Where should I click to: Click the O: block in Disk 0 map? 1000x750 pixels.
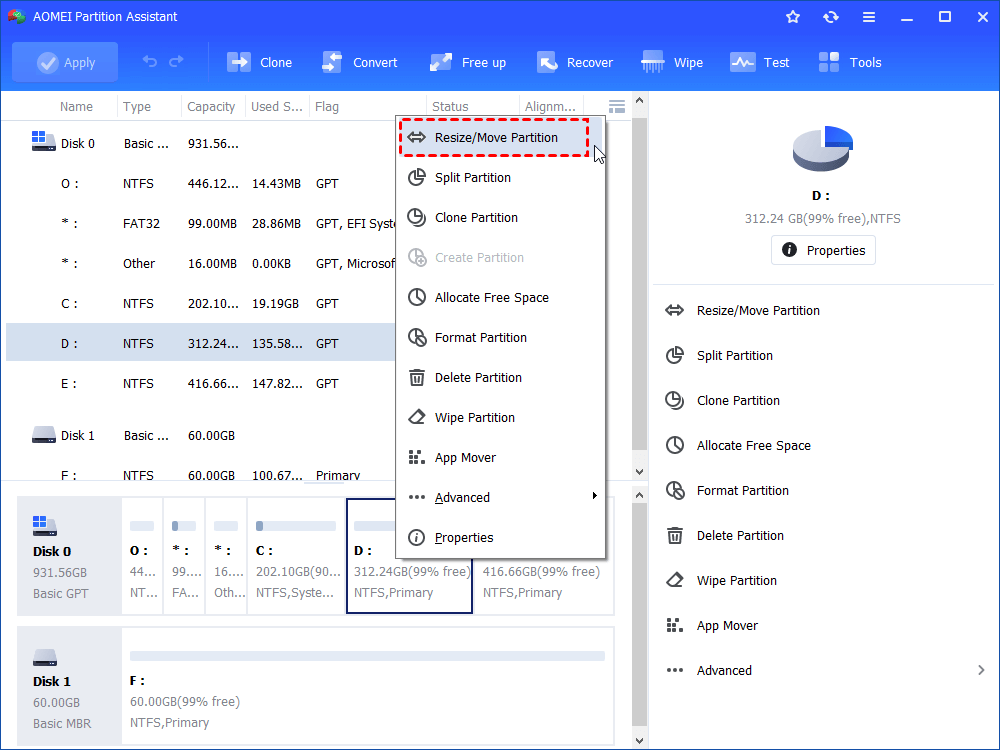tap(142, 555)
